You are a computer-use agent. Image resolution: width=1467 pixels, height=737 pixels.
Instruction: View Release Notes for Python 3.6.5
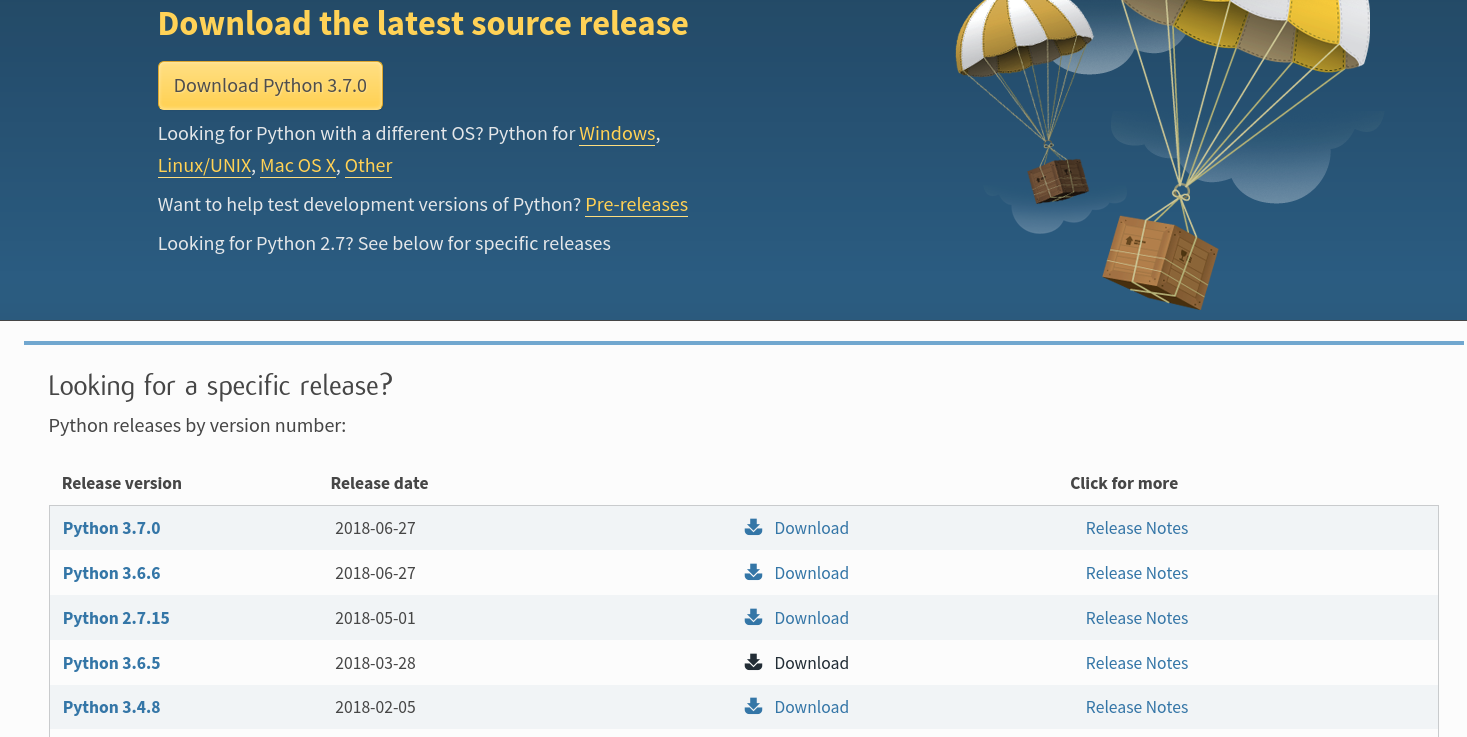click(1137, 663)
